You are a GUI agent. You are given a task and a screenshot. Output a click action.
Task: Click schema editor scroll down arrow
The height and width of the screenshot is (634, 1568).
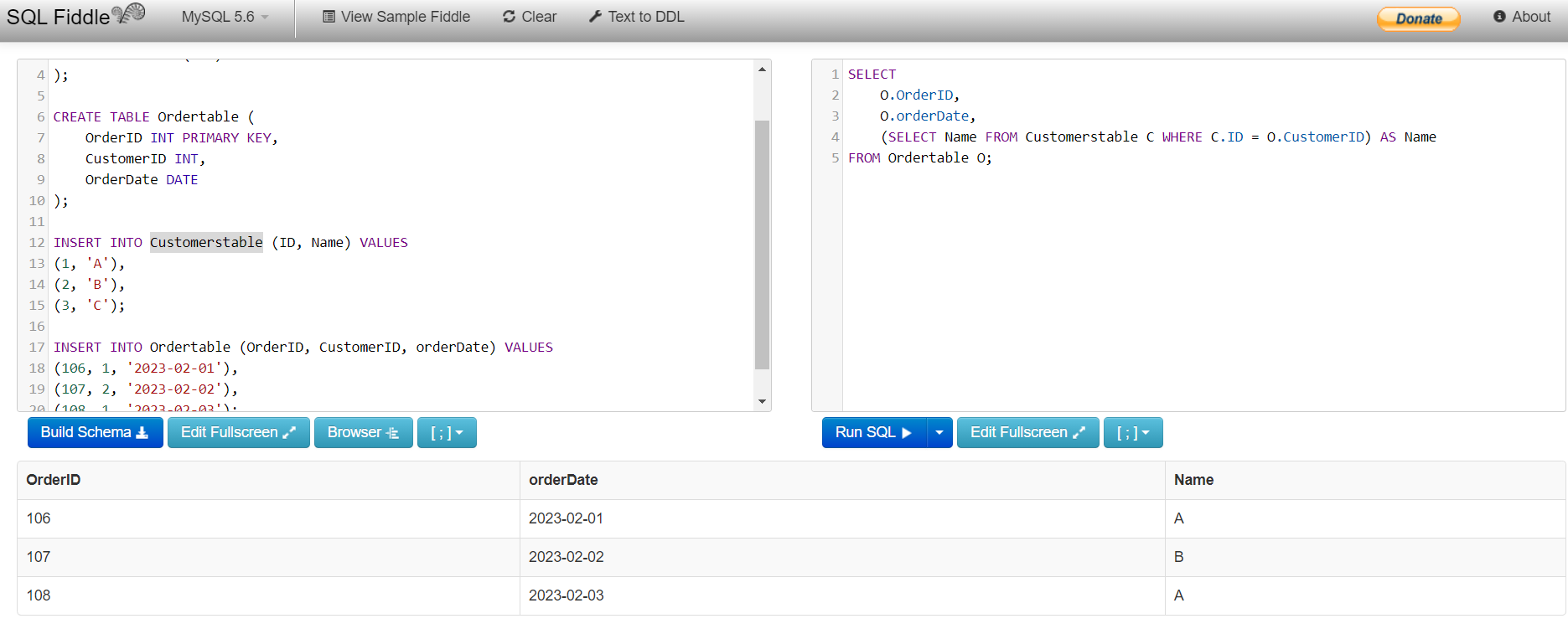[762, 401]
